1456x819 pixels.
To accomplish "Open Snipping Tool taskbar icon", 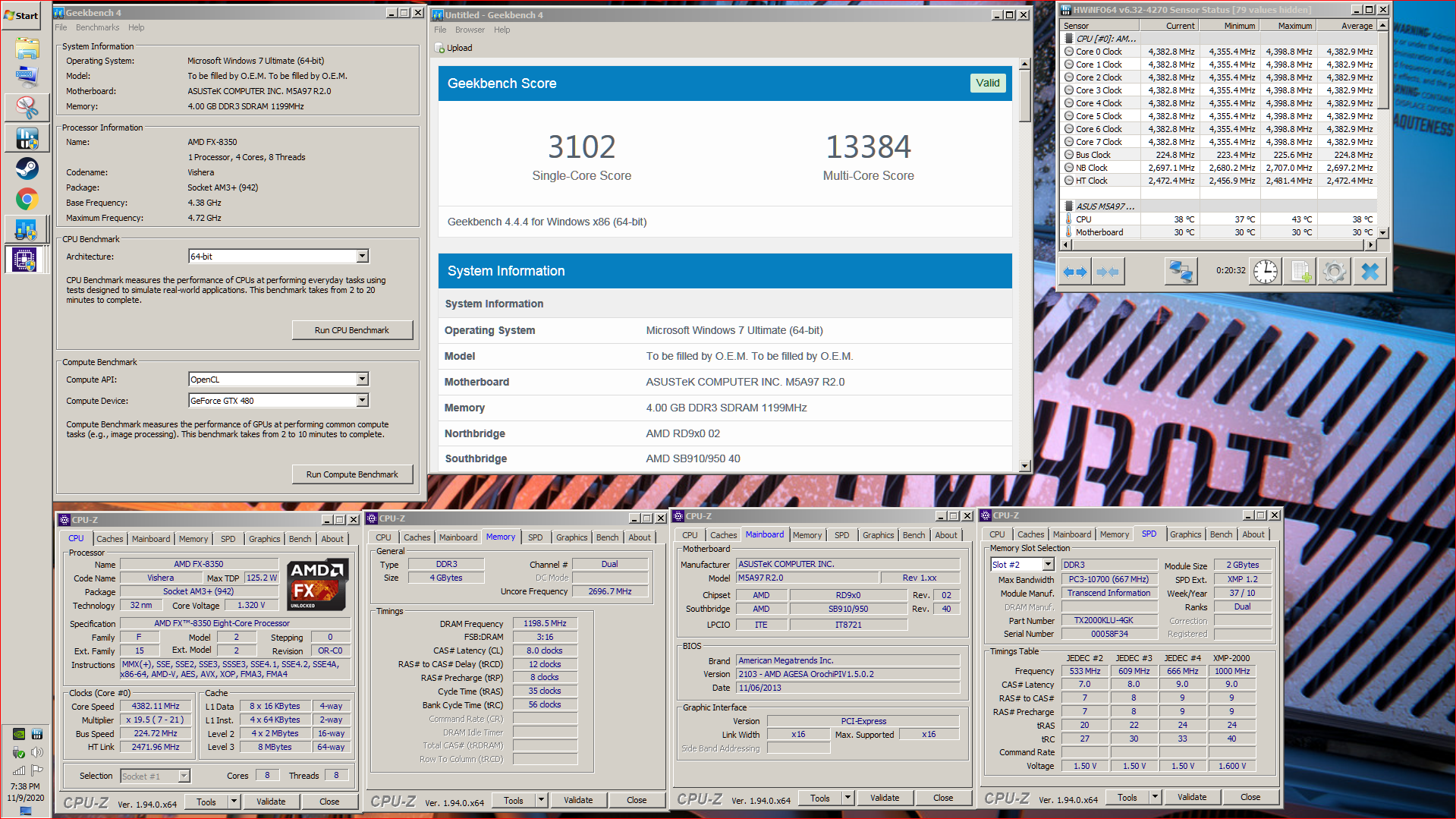I will 27,108.
